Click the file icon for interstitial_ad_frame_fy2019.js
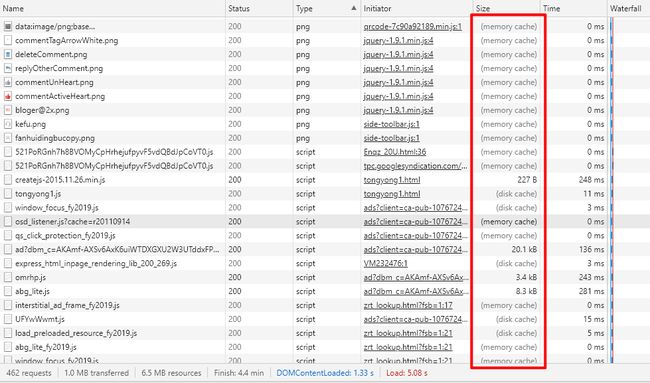 pyautogui.click(x=7, y=305)
